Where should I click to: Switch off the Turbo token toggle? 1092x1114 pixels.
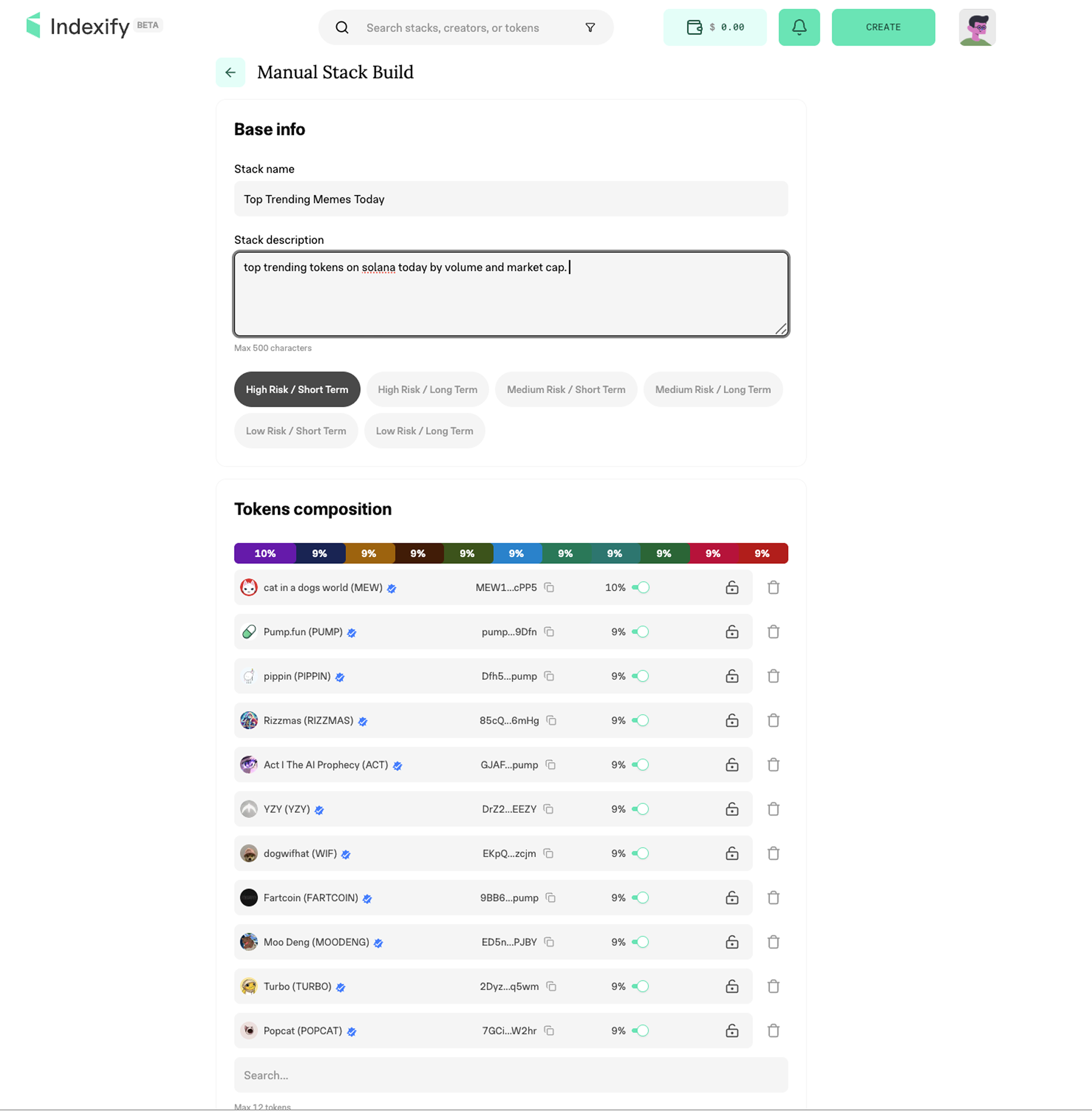click(x=641, y=986)
